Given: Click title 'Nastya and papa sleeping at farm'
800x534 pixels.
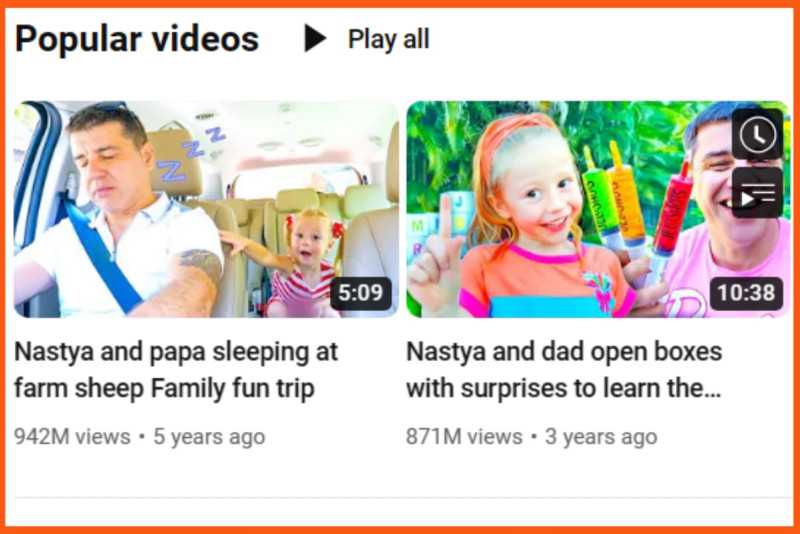Looking at the screenshot, I should pos(176,370).
